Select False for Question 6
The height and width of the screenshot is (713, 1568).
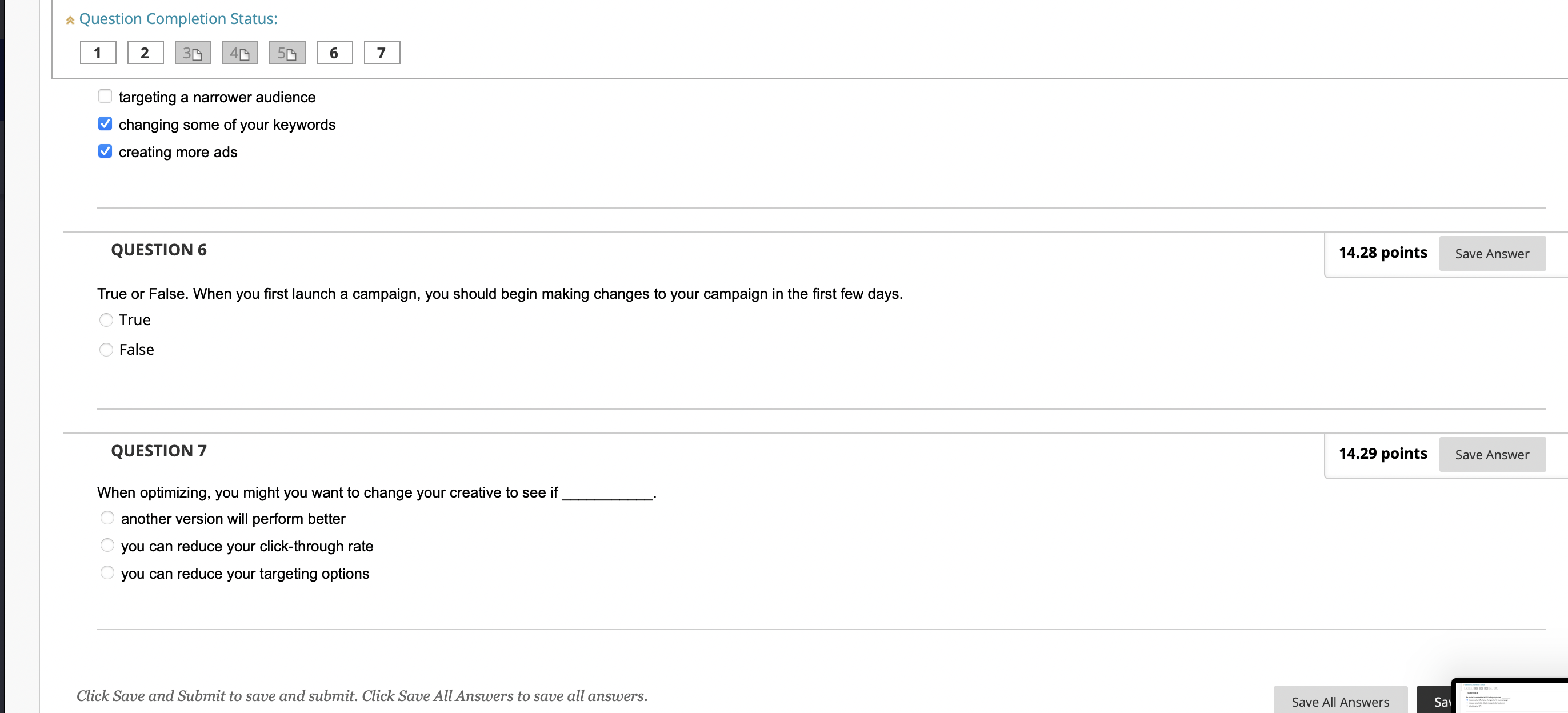tap(106, 349)
